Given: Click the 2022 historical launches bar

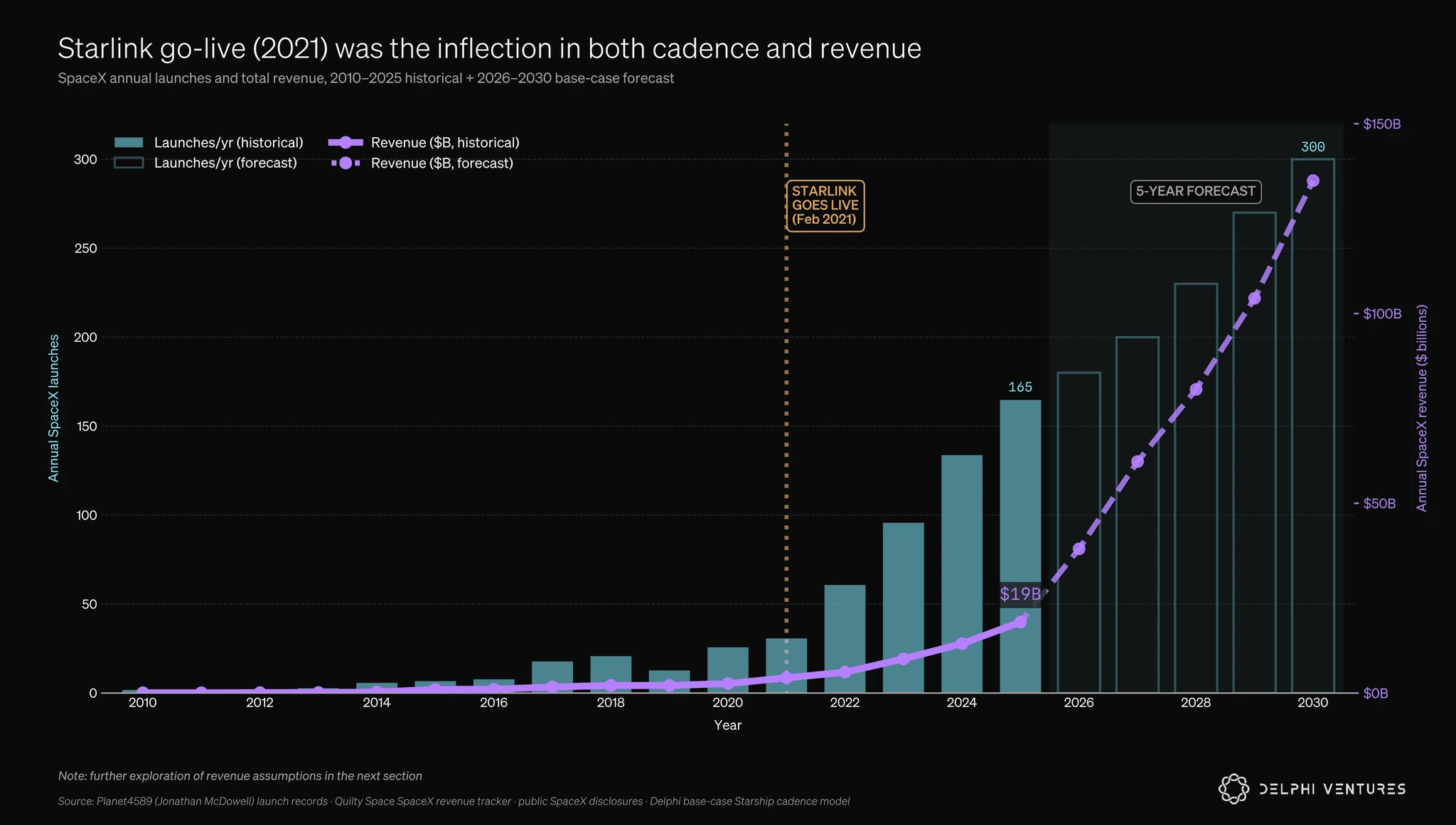Looking at the screenshot, I should coord(845,639).
